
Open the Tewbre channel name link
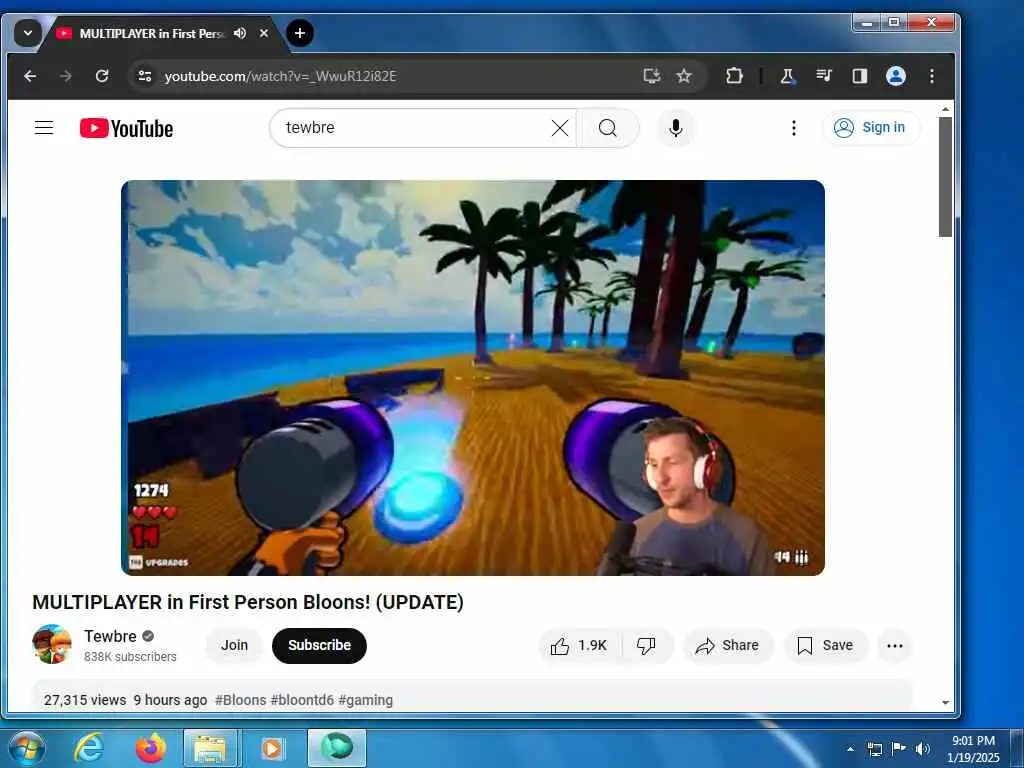click(110, 636)
